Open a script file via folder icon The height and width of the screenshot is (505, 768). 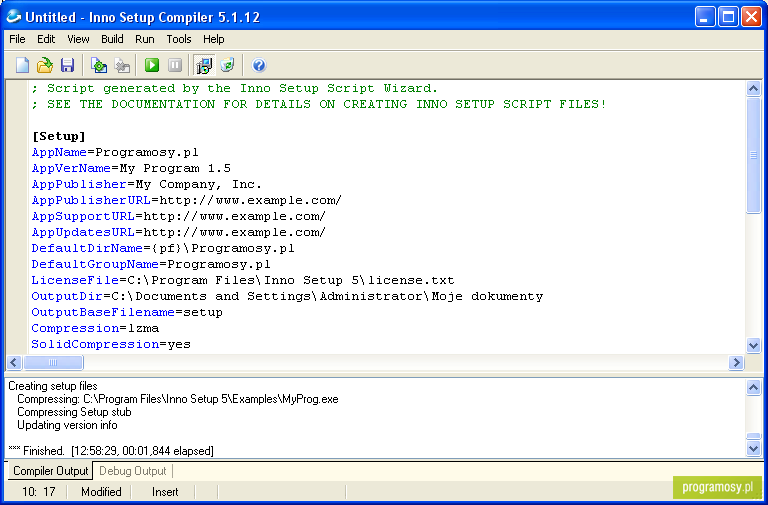coord(45,65)
